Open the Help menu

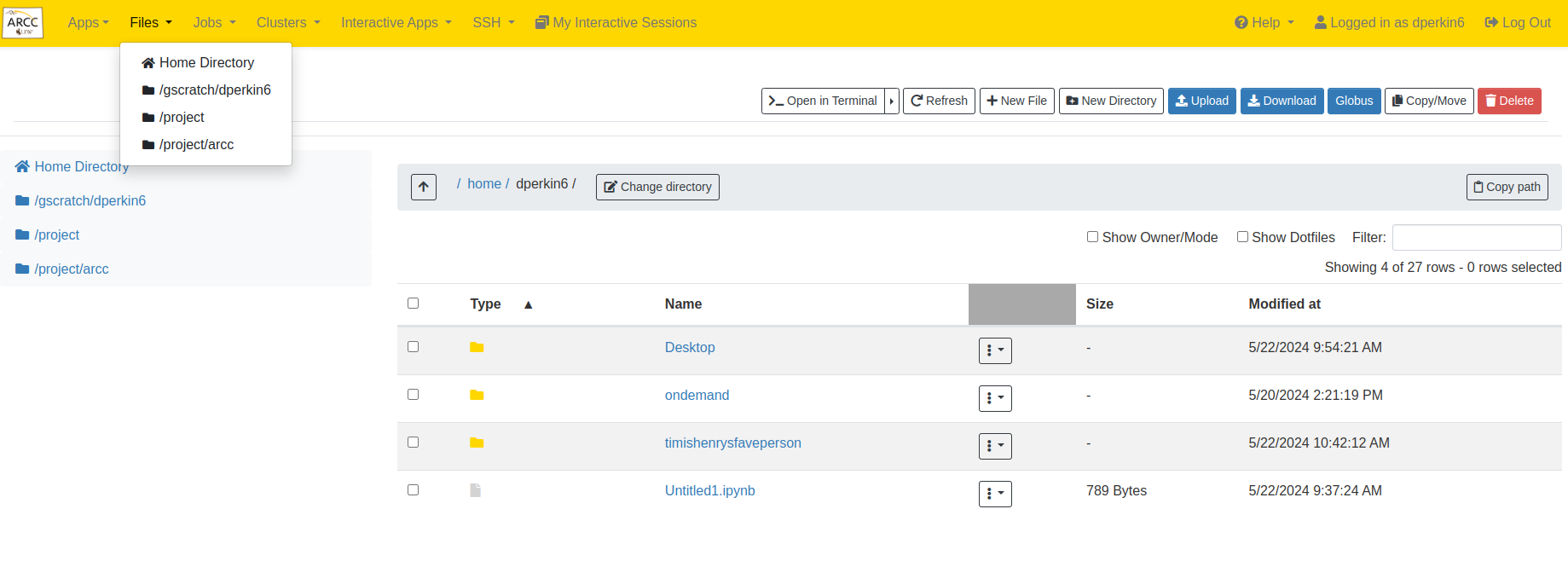click(x=1264, y=23)
